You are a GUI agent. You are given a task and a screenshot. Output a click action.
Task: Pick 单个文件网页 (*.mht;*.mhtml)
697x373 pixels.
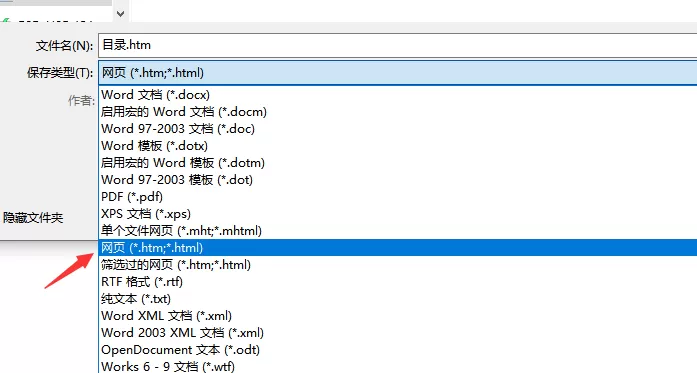point(397,231)
